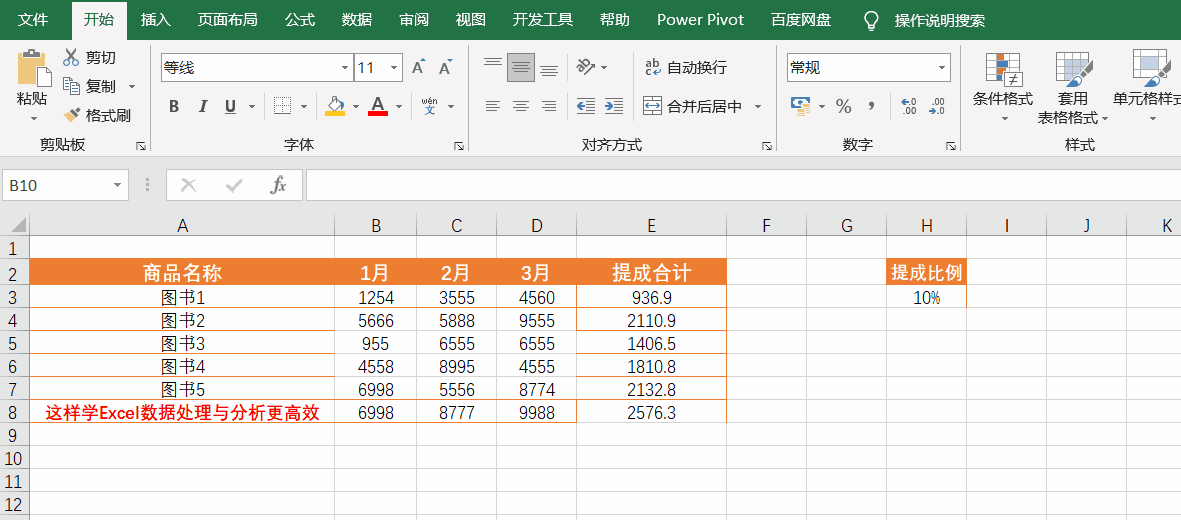Increase font size with larger A icon
The width and height of the screenshot is (1181, 520).
coord(419,68)
